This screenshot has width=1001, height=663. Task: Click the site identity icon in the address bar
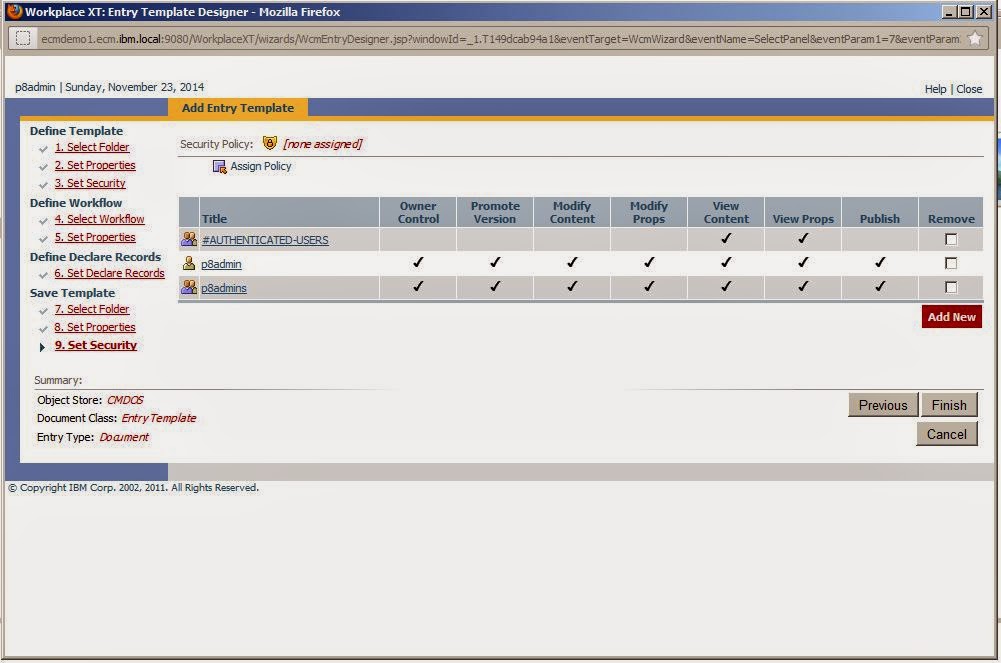tap(24, 35)
